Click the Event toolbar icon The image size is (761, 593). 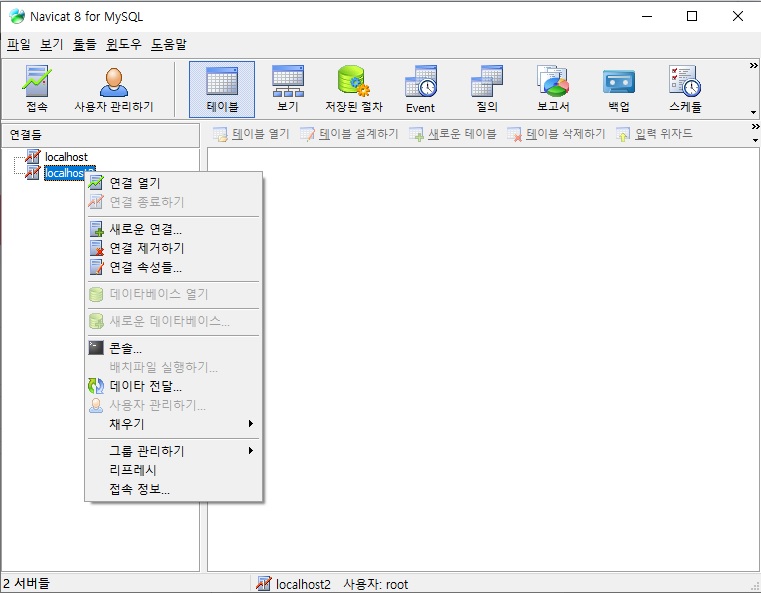click(x=420, y=89)
